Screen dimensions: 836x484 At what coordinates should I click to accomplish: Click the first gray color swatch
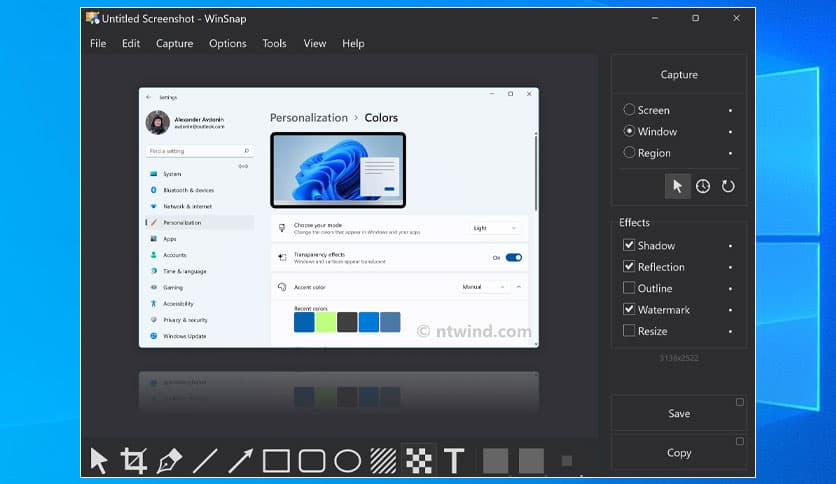tap(495, 460)
